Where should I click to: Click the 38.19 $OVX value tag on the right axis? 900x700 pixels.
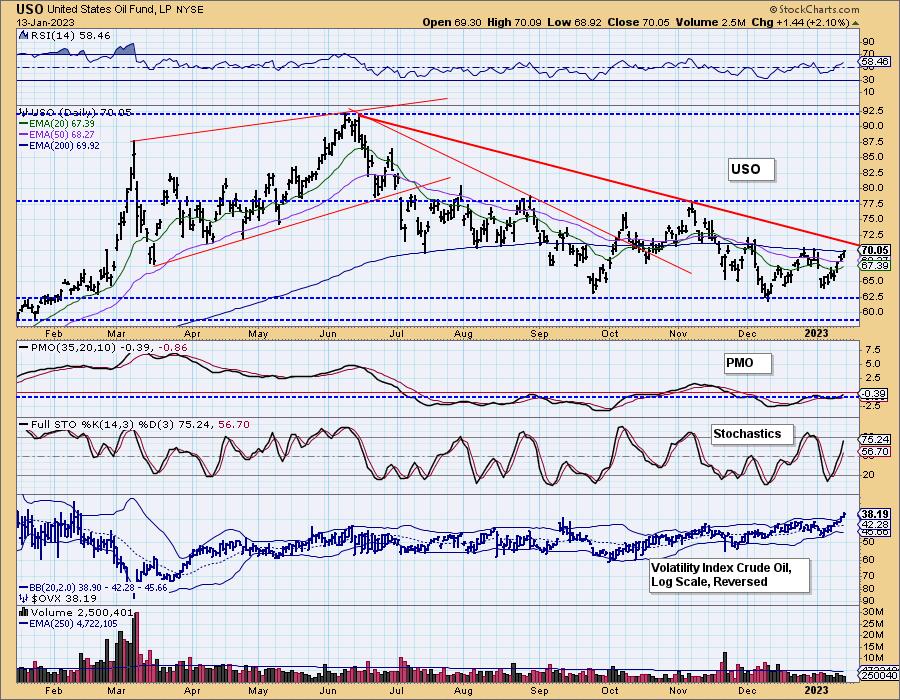pyautogui.click(x=875, y=514)
